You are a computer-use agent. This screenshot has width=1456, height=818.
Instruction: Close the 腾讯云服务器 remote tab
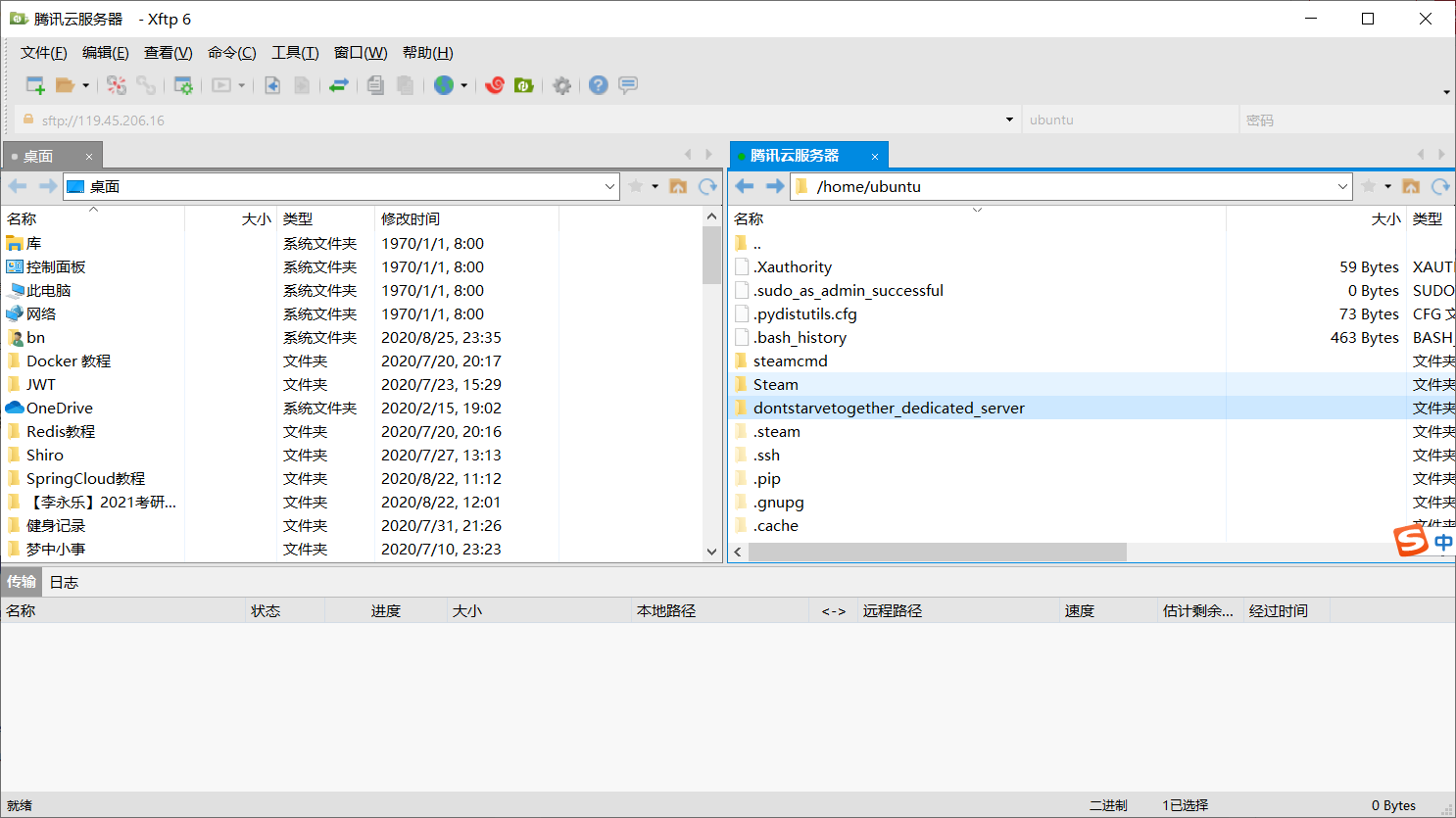click(875, 157)
